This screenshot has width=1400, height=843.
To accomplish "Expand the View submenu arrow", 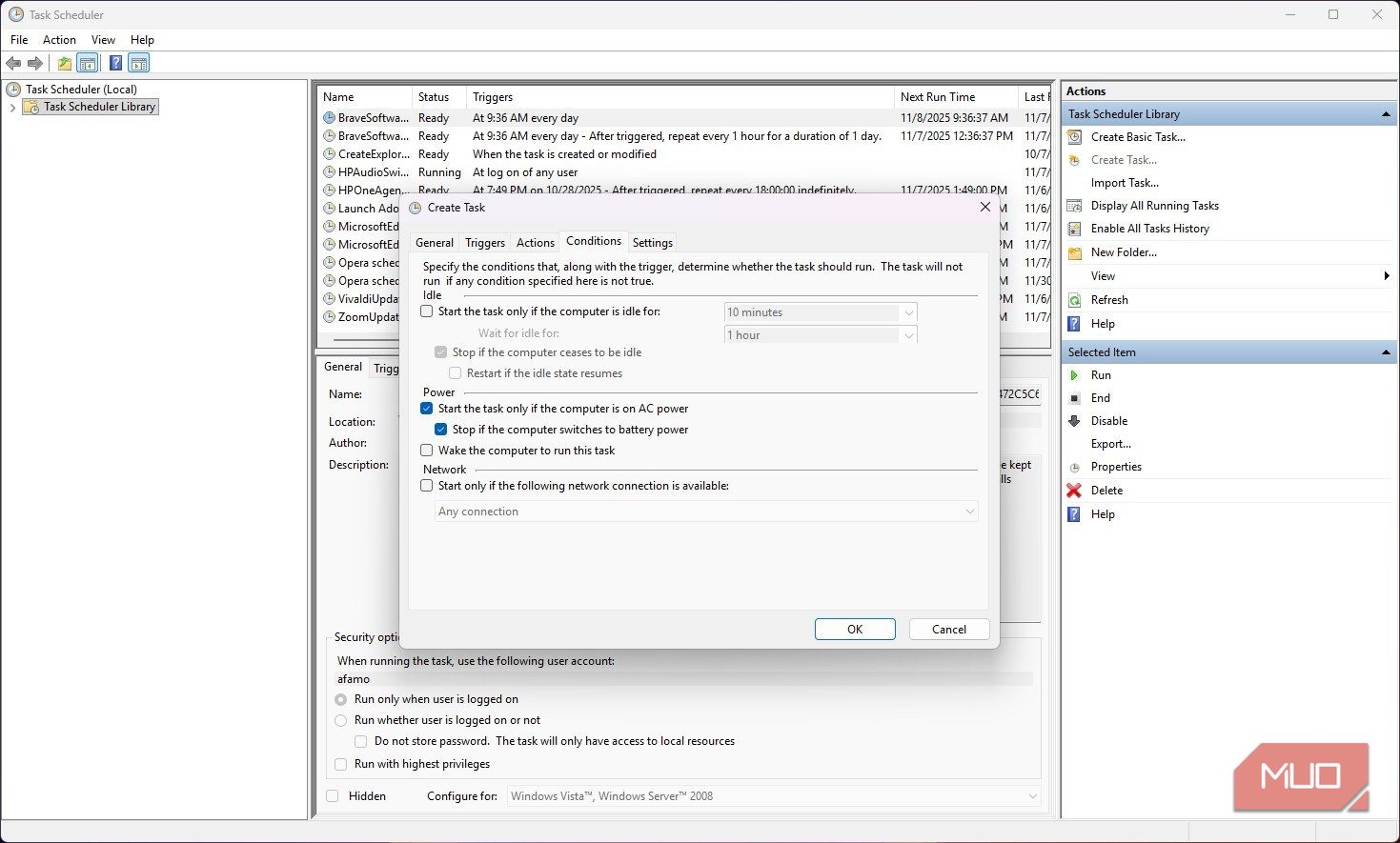I will [1387, 276].
